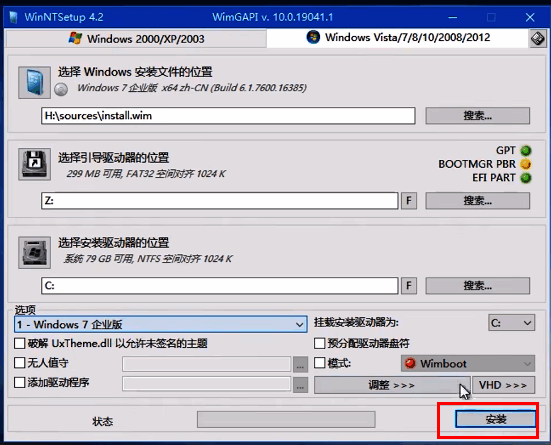Click 搜索 button for boot drive
551x445 pixels.
(x=478, y=201)
